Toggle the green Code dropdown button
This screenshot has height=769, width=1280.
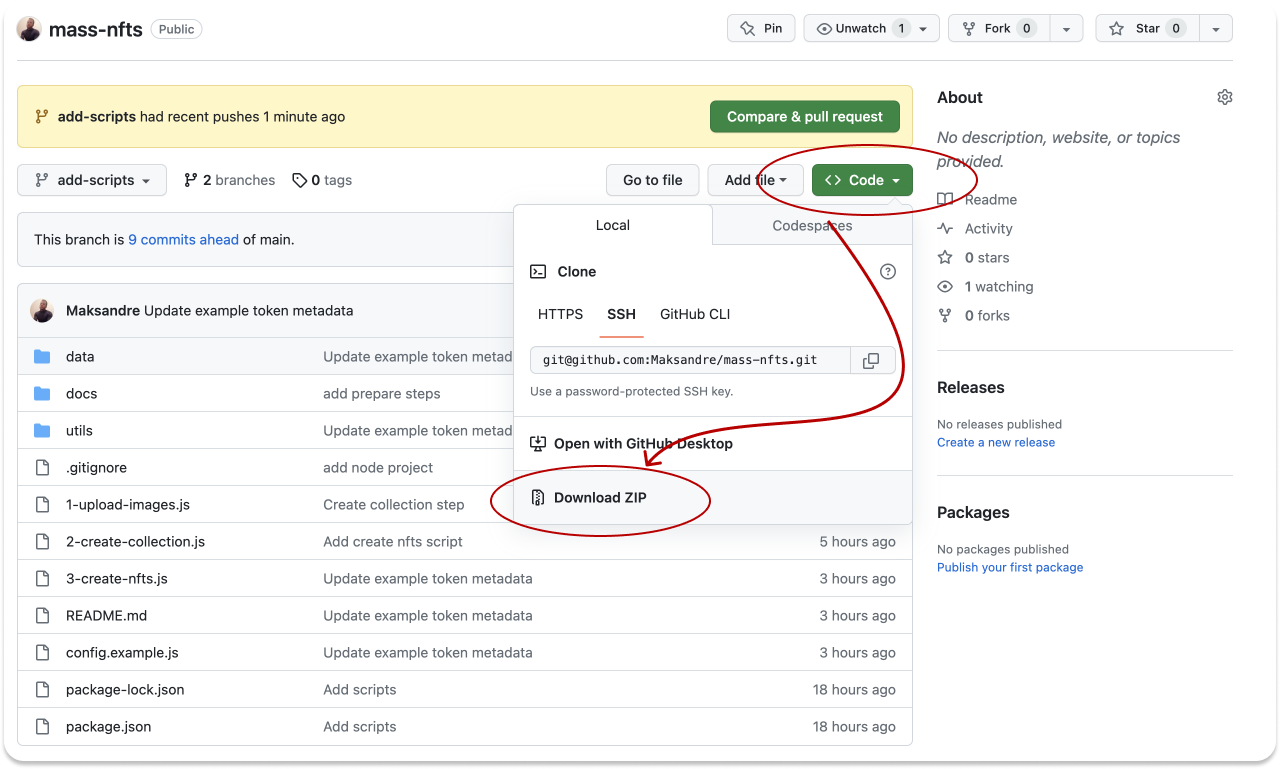point(862,180)
